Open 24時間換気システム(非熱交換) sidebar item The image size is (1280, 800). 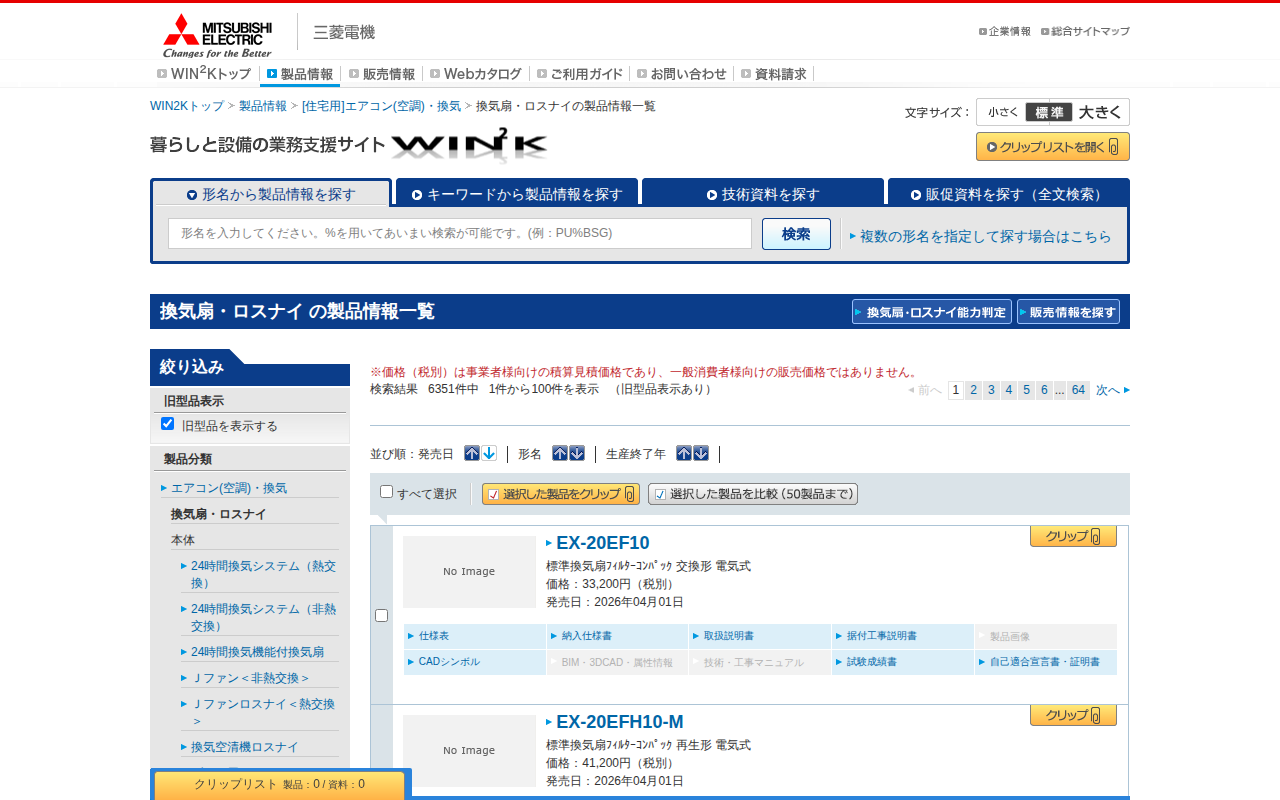[263, 617]
